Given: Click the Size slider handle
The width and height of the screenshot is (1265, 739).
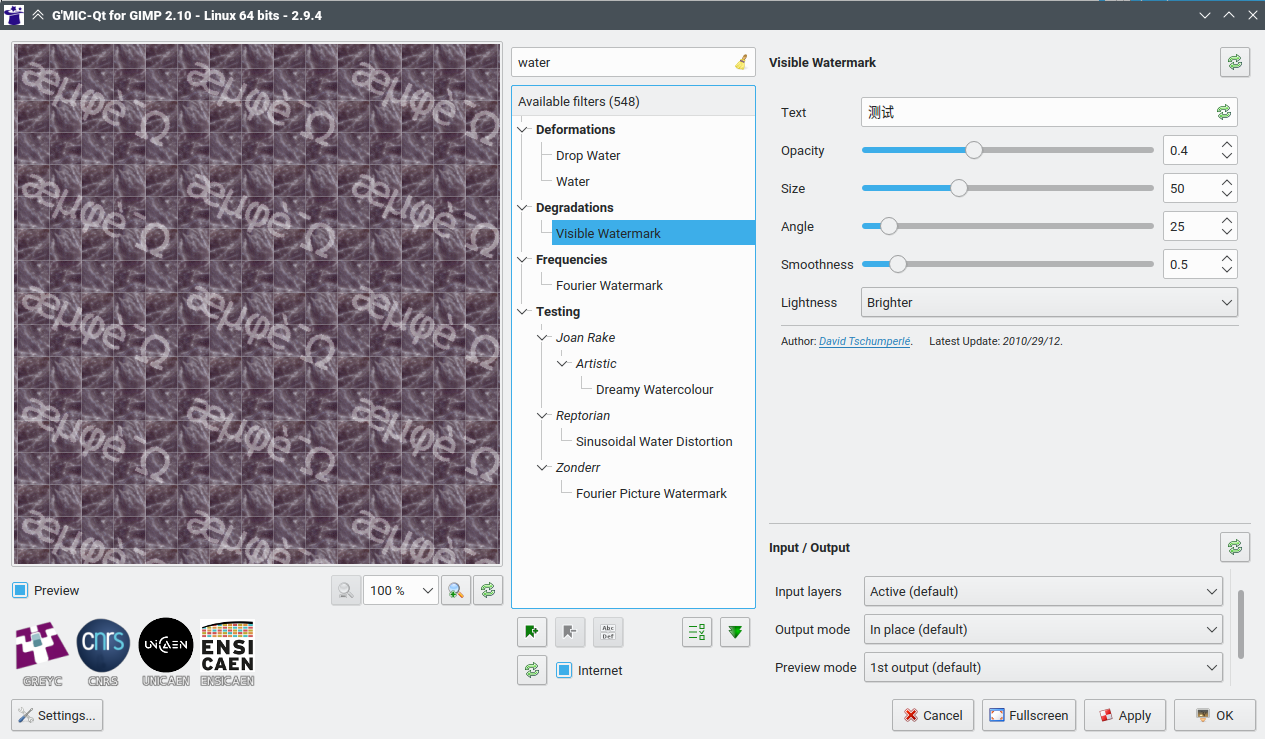Looking at the screenshot, I should (959, 188).
